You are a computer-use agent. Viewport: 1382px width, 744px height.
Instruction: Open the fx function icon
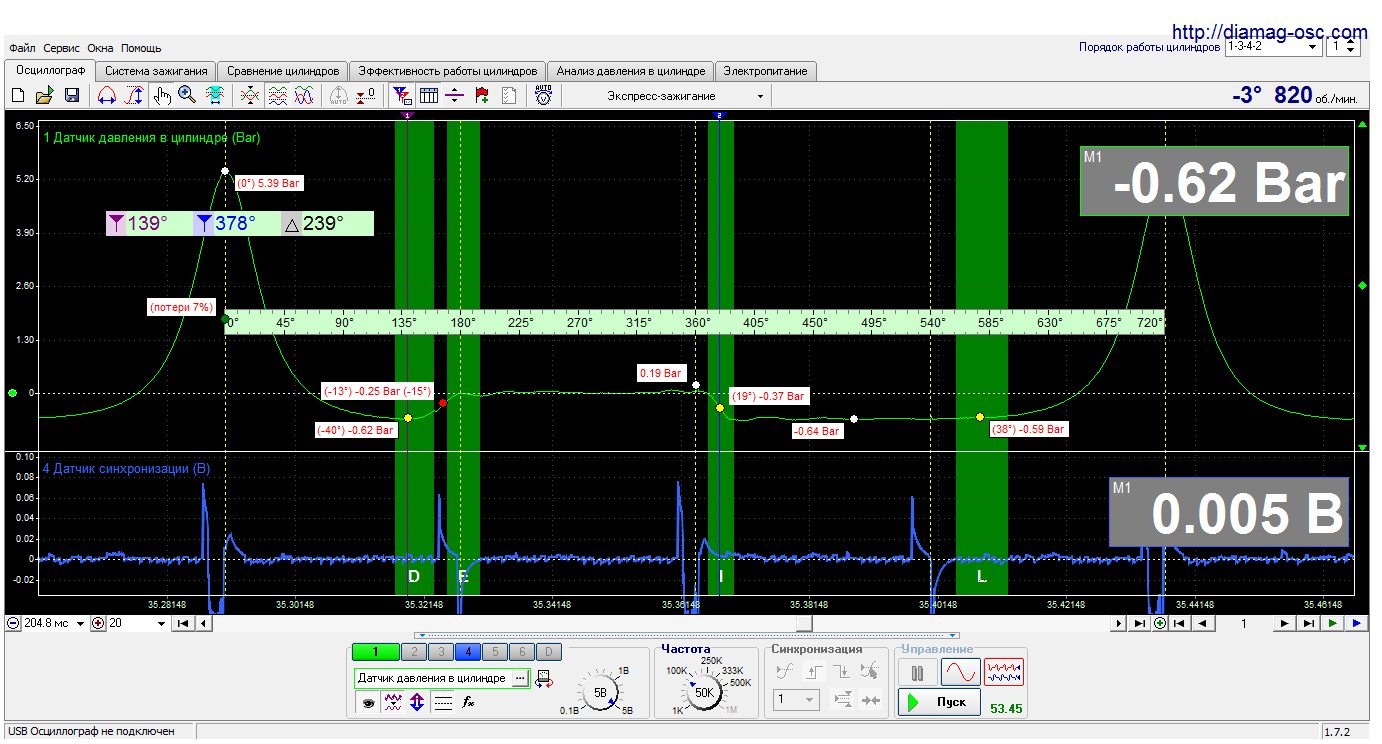(x=468, y=703)
